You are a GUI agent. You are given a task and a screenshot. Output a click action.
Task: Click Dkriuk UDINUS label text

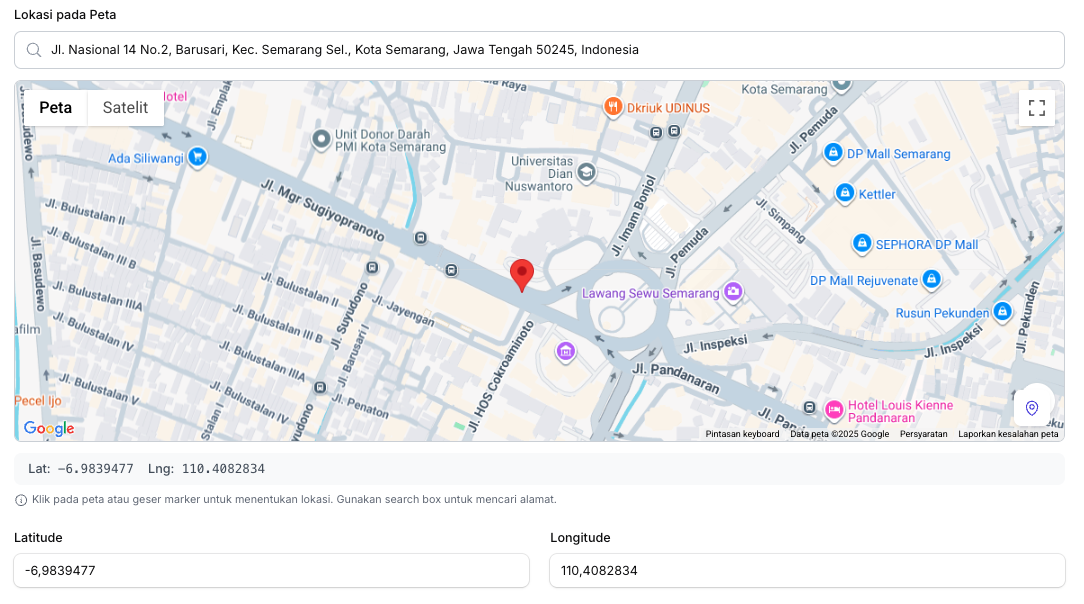click(668, 108)
